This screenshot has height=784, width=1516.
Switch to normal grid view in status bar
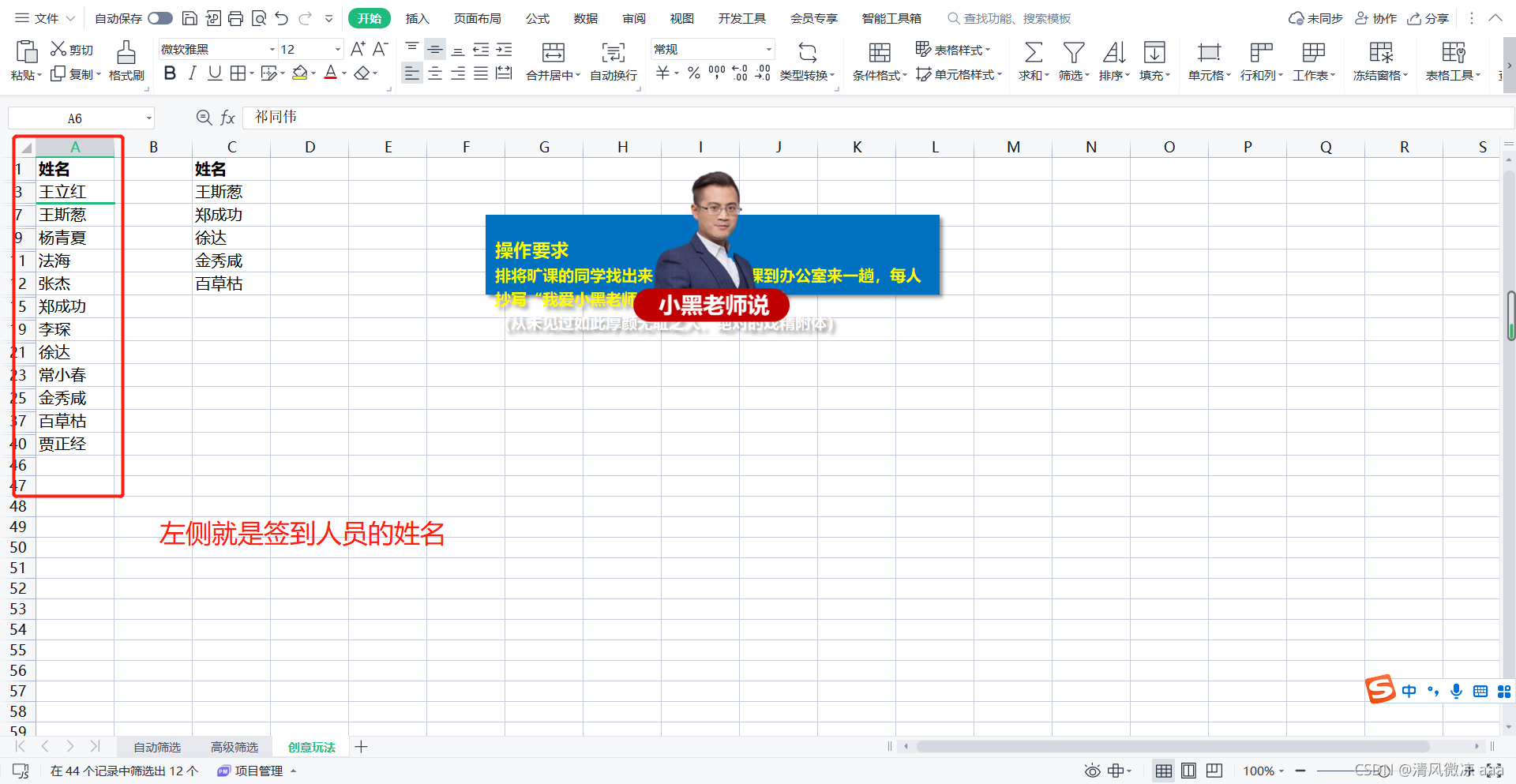(1163, 771)
